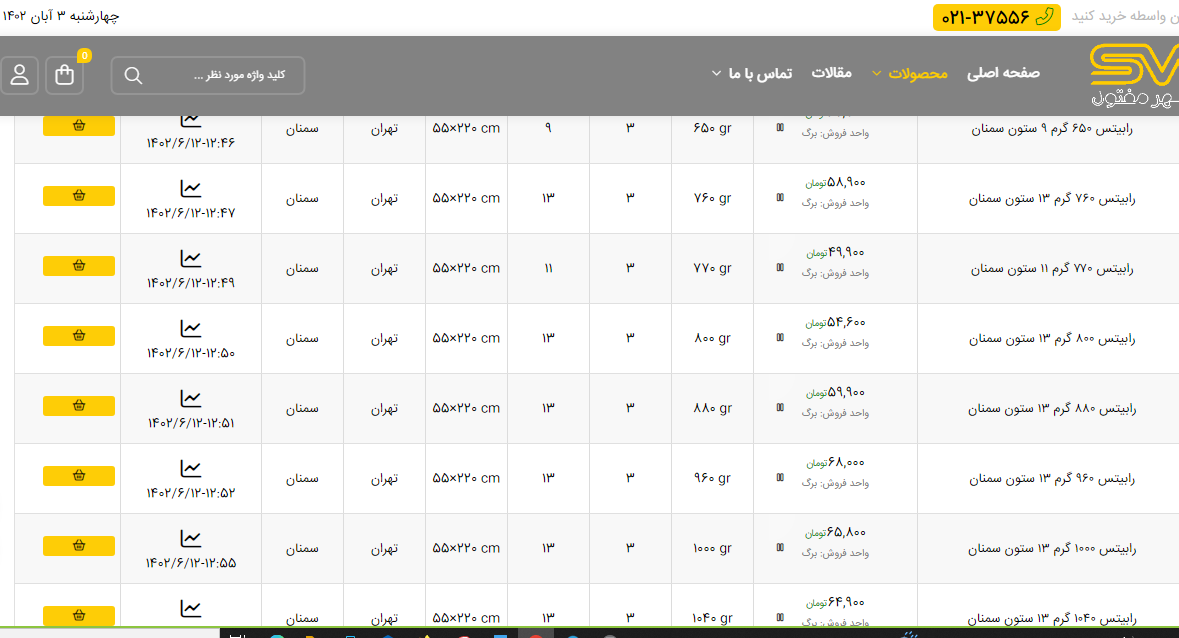Click the SV site logo
The height and width of the screenshot is (638, 1179).
pyautogui.click(x=1134, y=76)
